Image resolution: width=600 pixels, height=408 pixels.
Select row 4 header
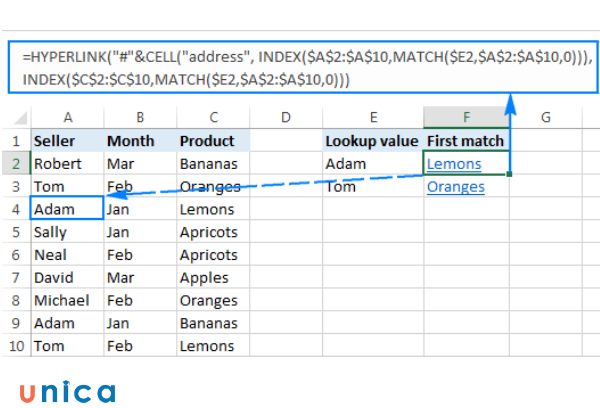pos(15,210)
